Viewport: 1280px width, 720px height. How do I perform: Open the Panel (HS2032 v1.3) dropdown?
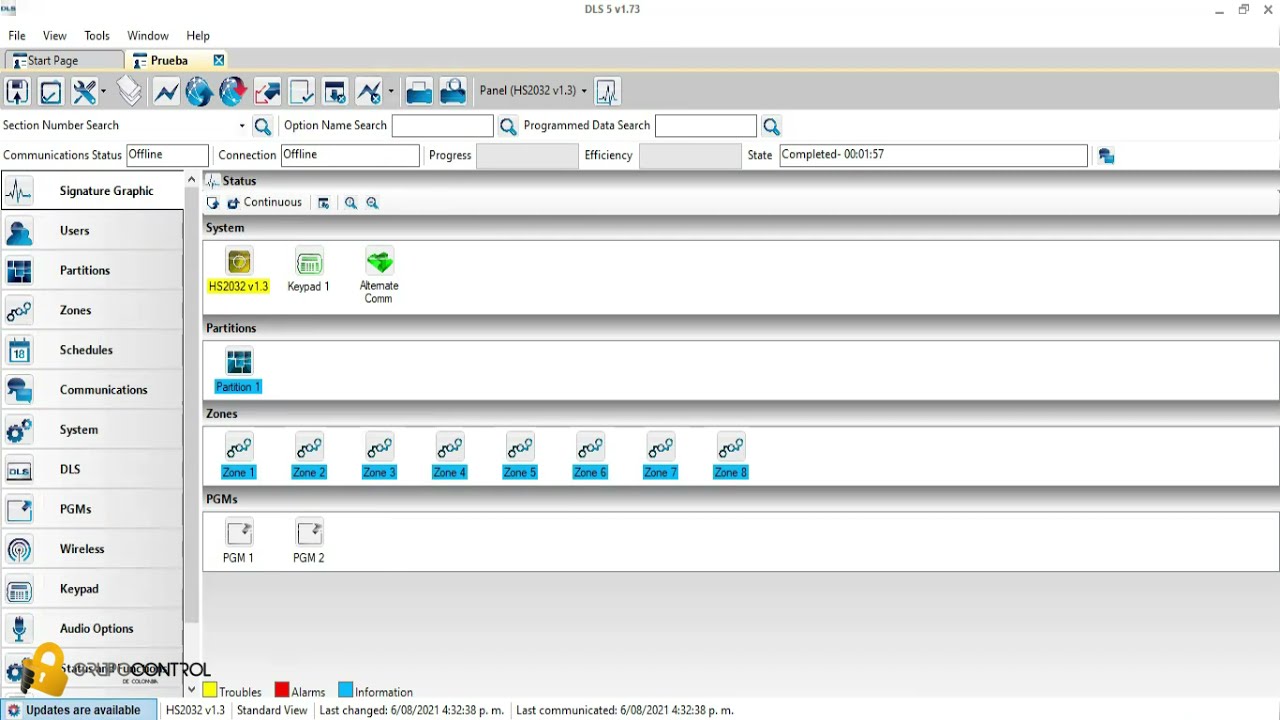coord(533,91)
